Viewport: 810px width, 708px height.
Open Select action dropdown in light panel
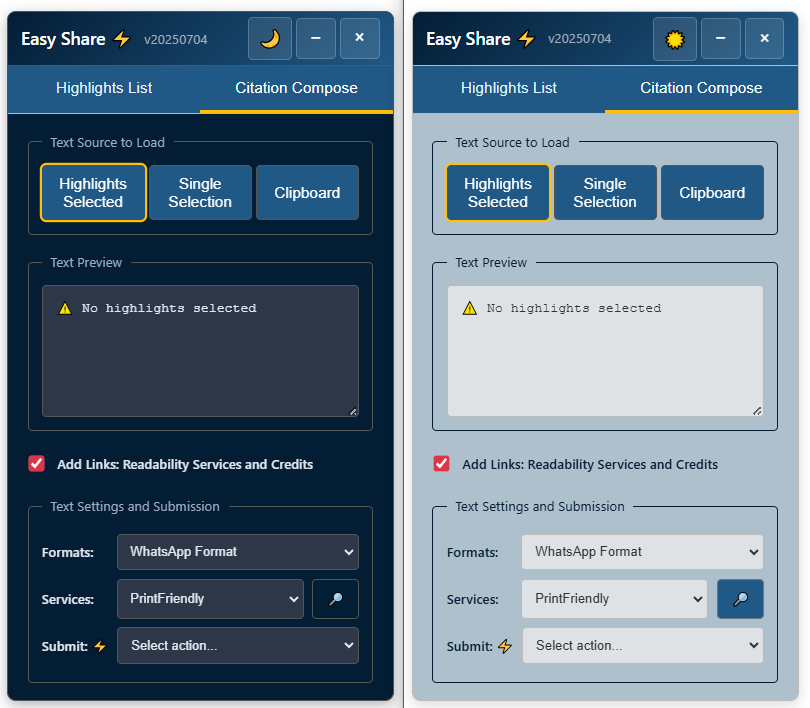643,646
